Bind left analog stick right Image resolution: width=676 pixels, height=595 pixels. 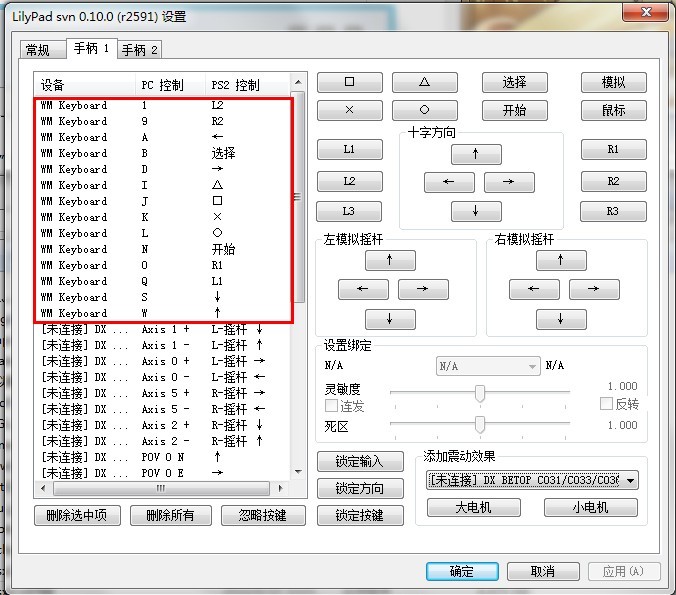(x=423, y=289)
